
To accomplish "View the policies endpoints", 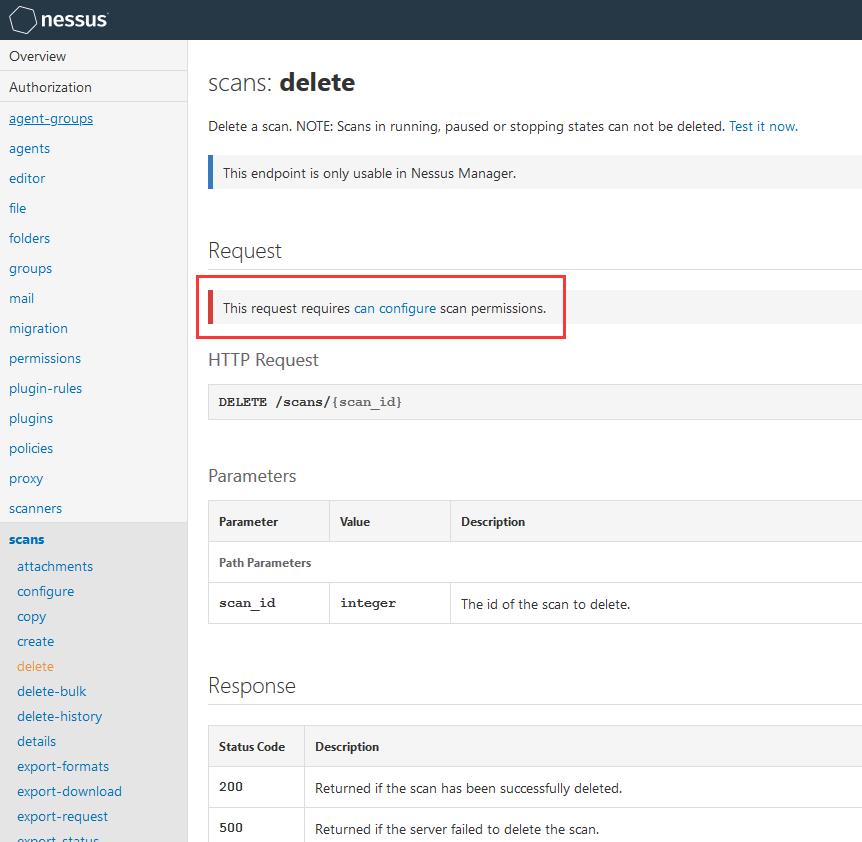I will 30,448.
